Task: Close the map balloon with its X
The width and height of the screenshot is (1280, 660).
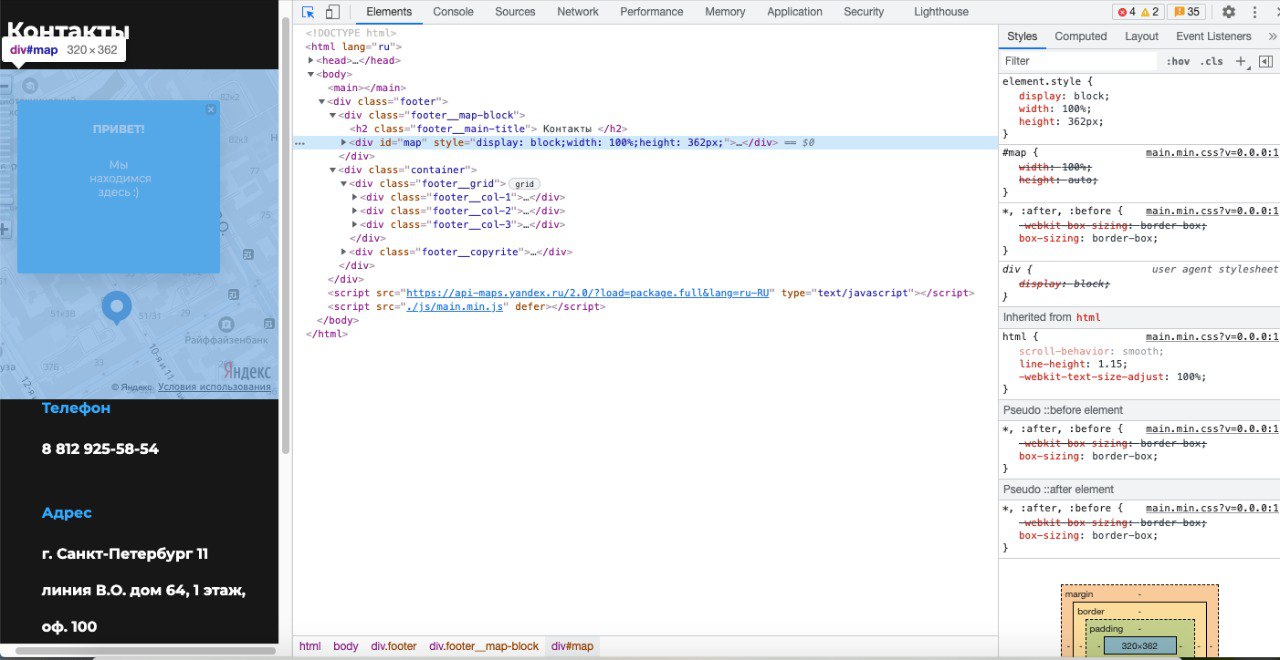Action: point(211,110)
